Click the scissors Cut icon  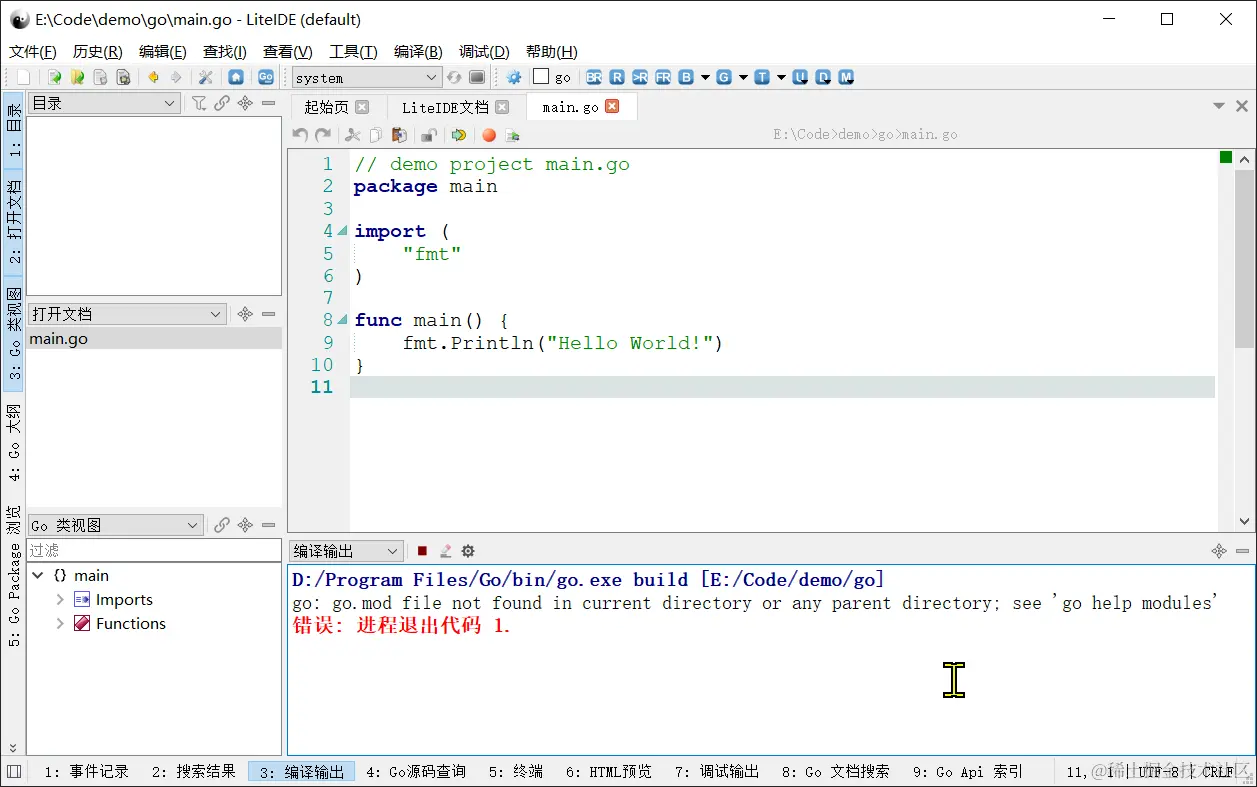(353, 135)
